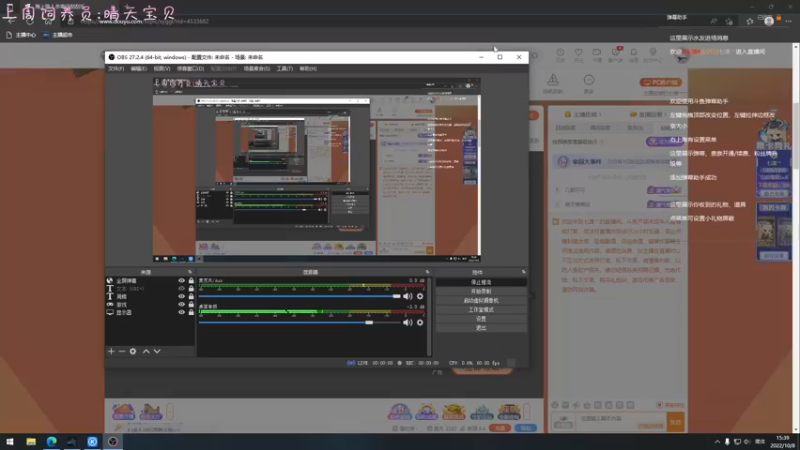Open 桌面音频 audio settings gear
Screen dimensions: 800x450
[420, 322]
